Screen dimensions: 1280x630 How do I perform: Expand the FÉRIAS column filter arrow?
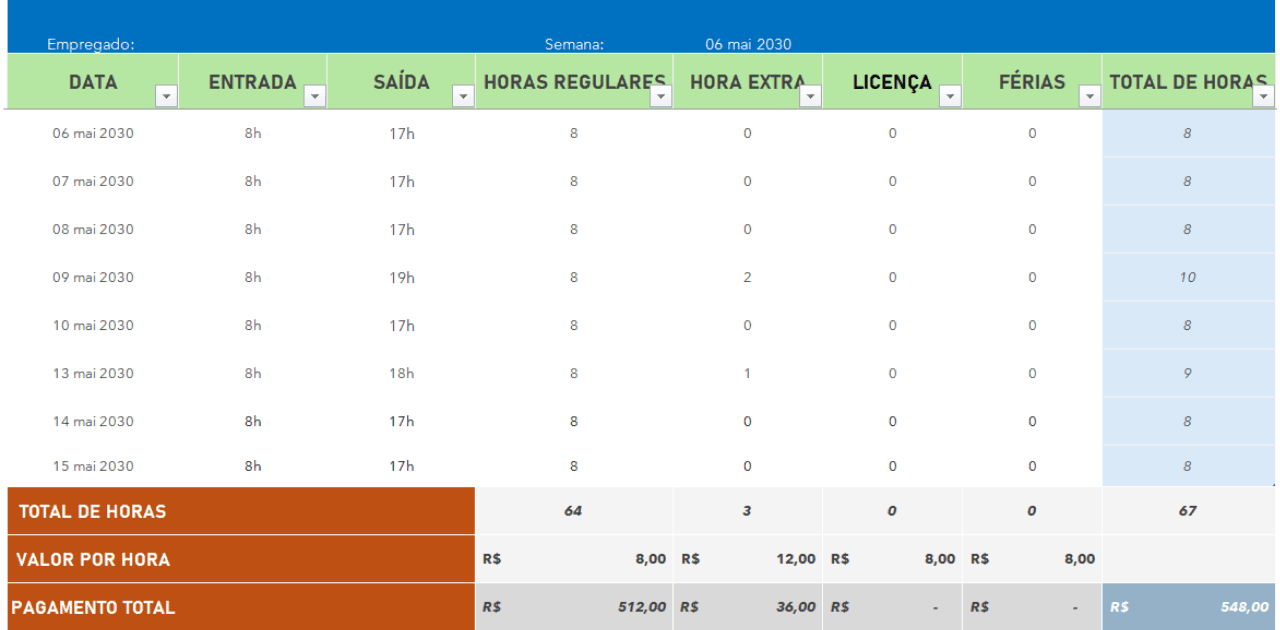1090,96
